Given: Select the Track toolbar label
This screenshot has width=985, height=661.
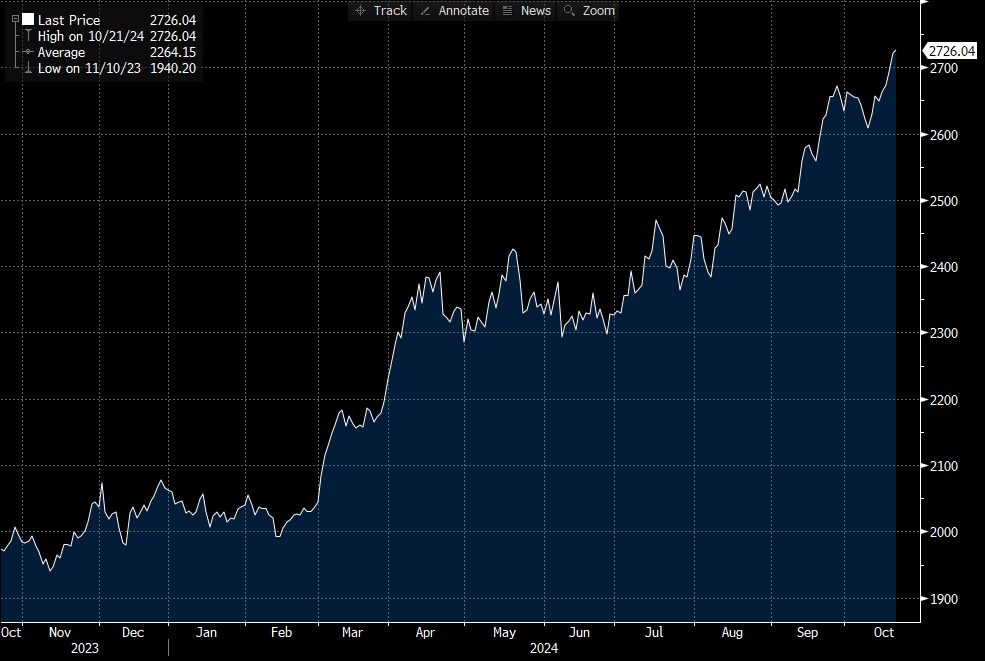Looking at the screenshot, I should click(x=390, y=11).
